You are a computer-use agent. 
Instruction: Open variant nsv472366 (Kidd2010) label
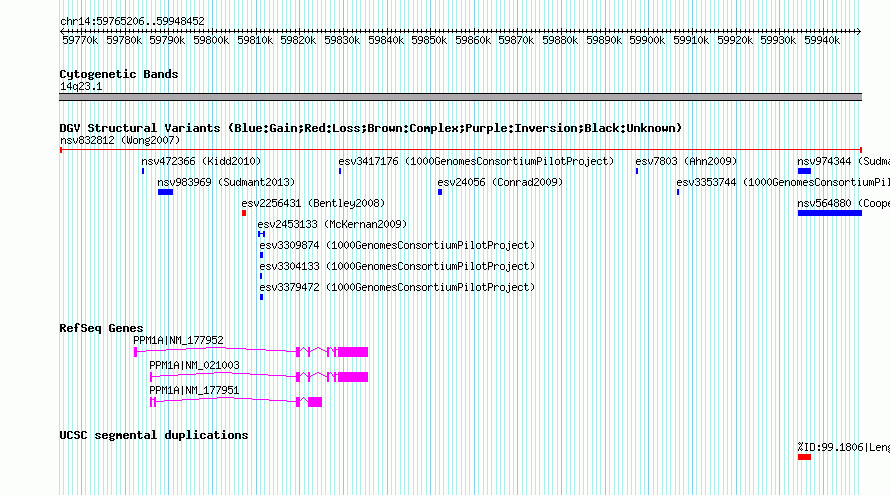[x=201, y=161]
